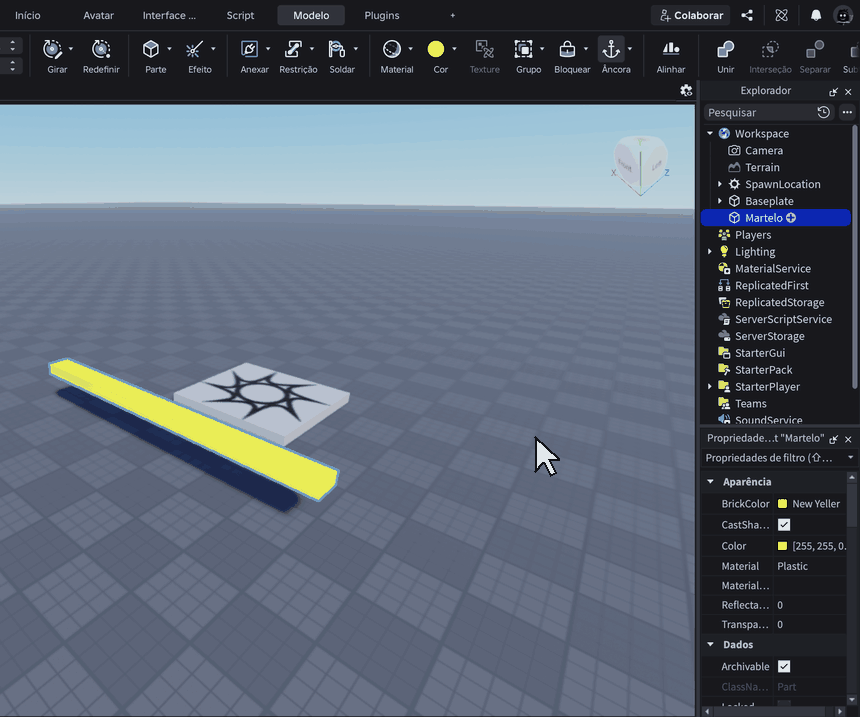
Task: Toggle the CastShadow checkbox
Action: (x=784, y=525)
